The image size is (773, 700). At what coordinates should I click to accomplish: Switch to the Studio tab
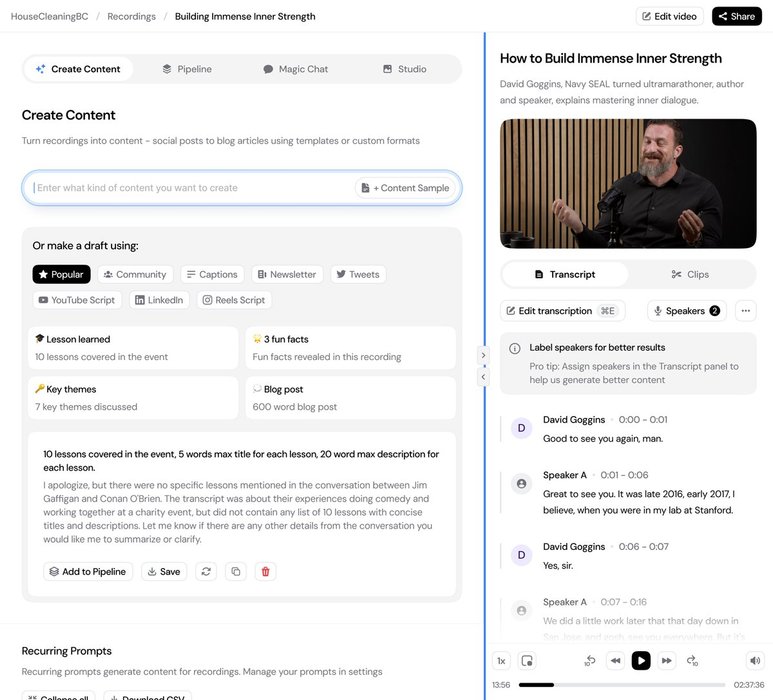pos(405,69)
